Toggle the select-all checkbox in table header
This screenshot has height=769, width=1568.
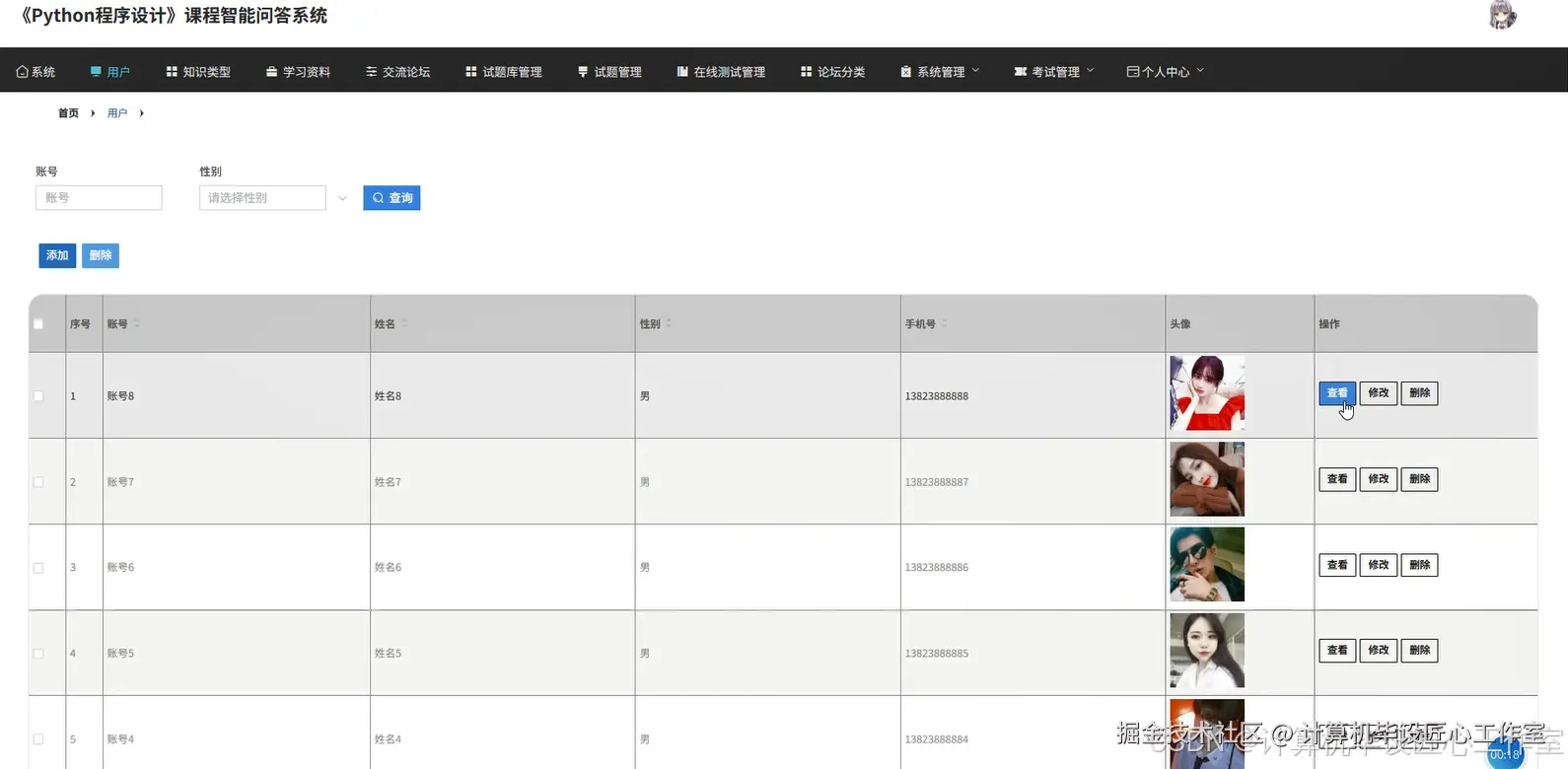38,324
